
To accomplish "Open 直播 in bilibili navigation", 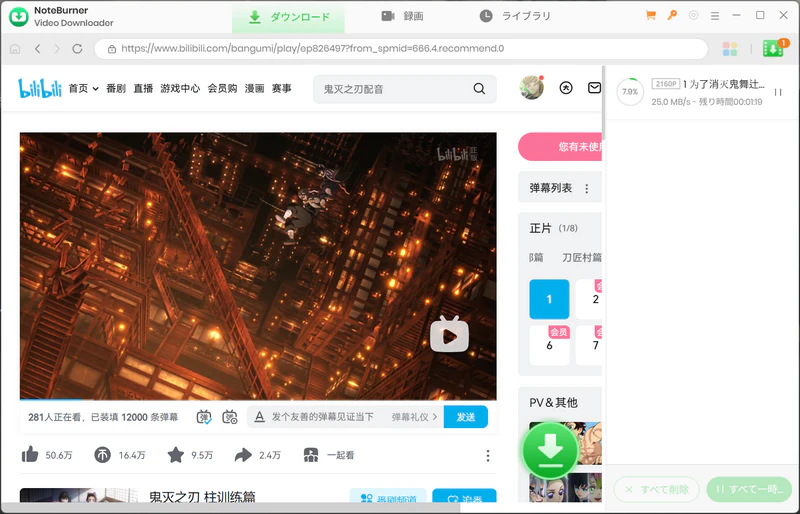I will pos(143,88).
